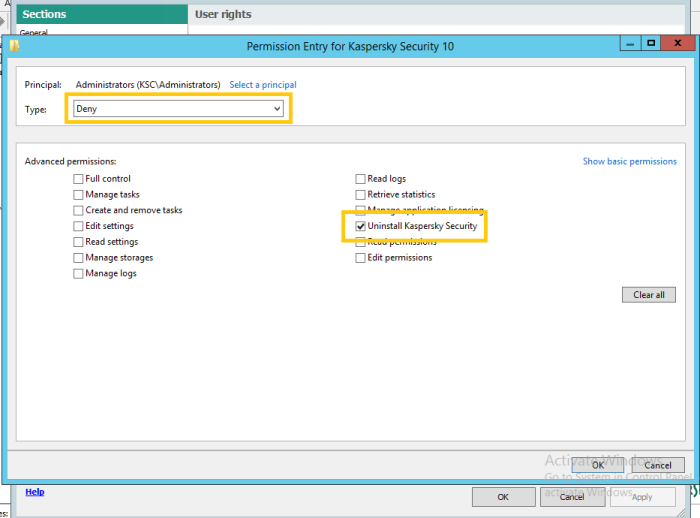Enable the Edit settings permission
The image size is (700, 518).
[x=78, y=226]
